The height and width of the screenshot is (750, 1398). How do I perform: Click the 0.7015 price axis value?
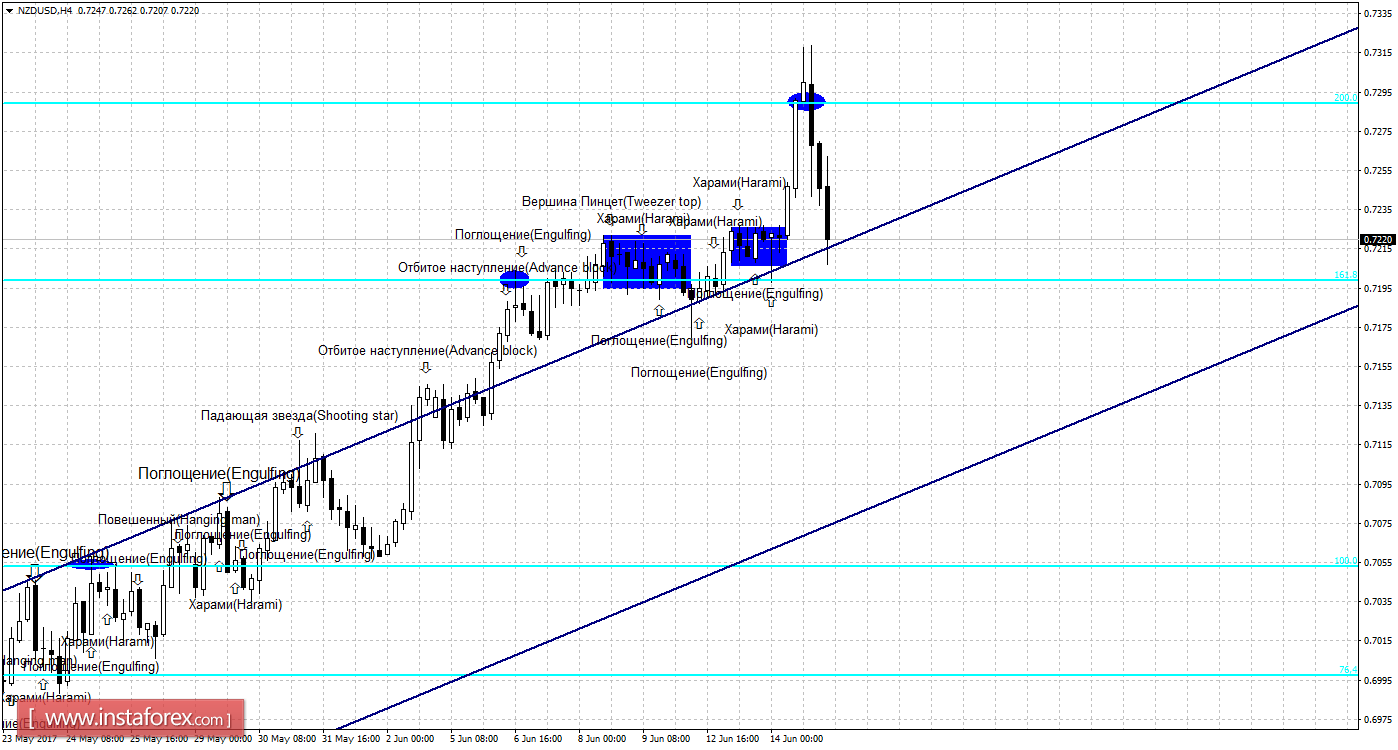coord(1378,640)
